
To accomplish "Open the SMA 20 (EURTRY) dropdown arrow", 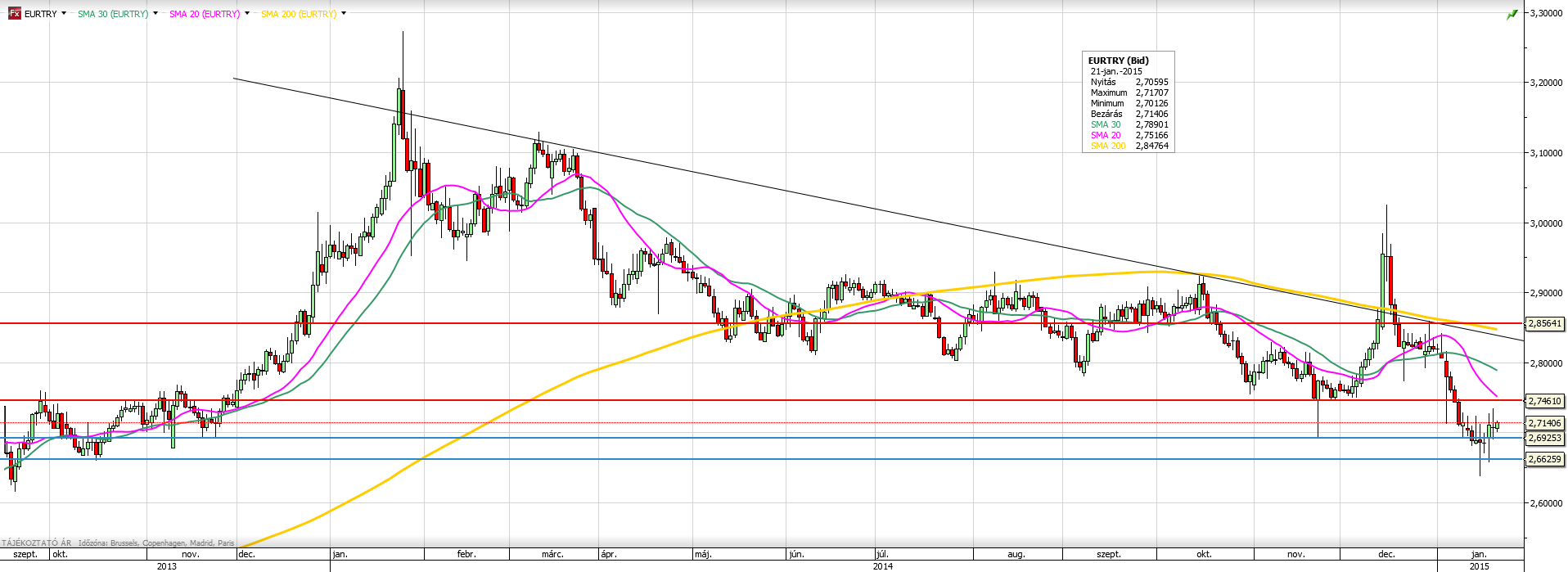I will (x=247, y=14).
